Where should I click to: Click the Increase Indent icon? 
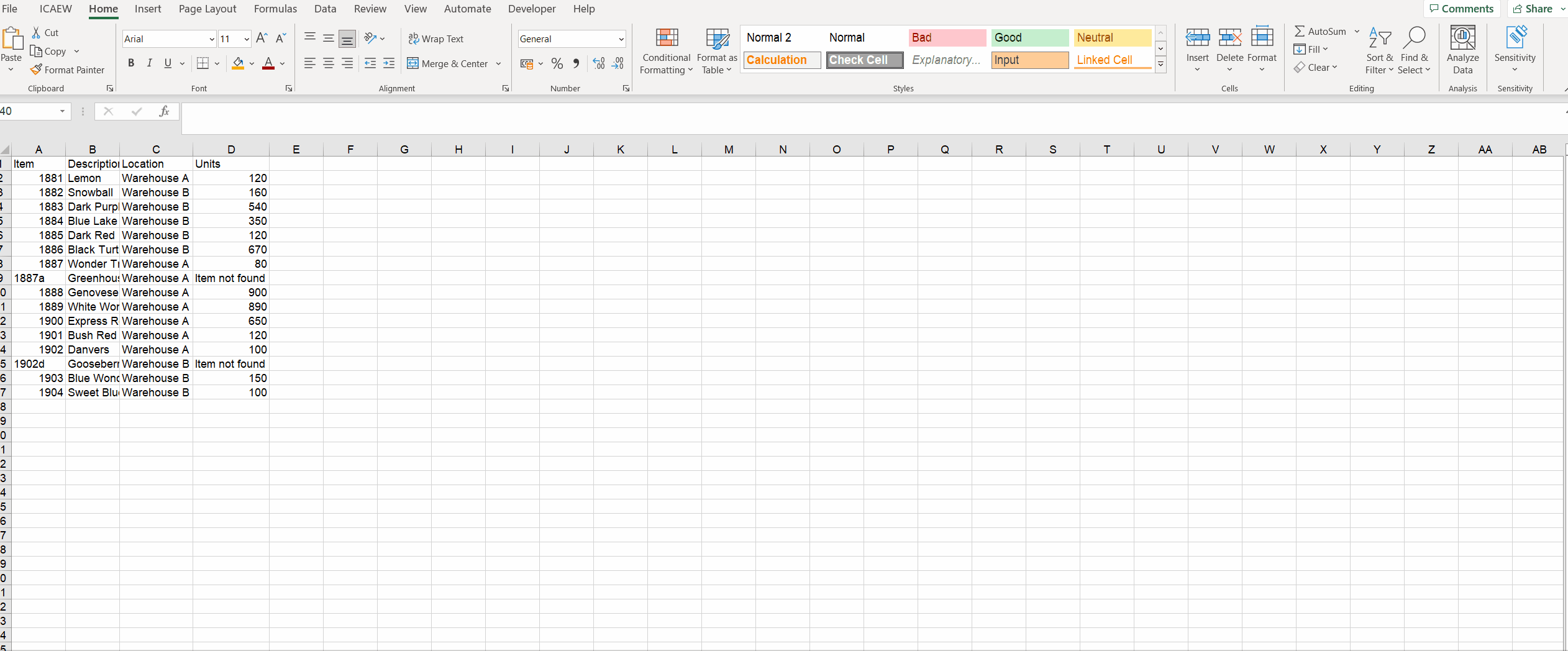pos(389,63)
